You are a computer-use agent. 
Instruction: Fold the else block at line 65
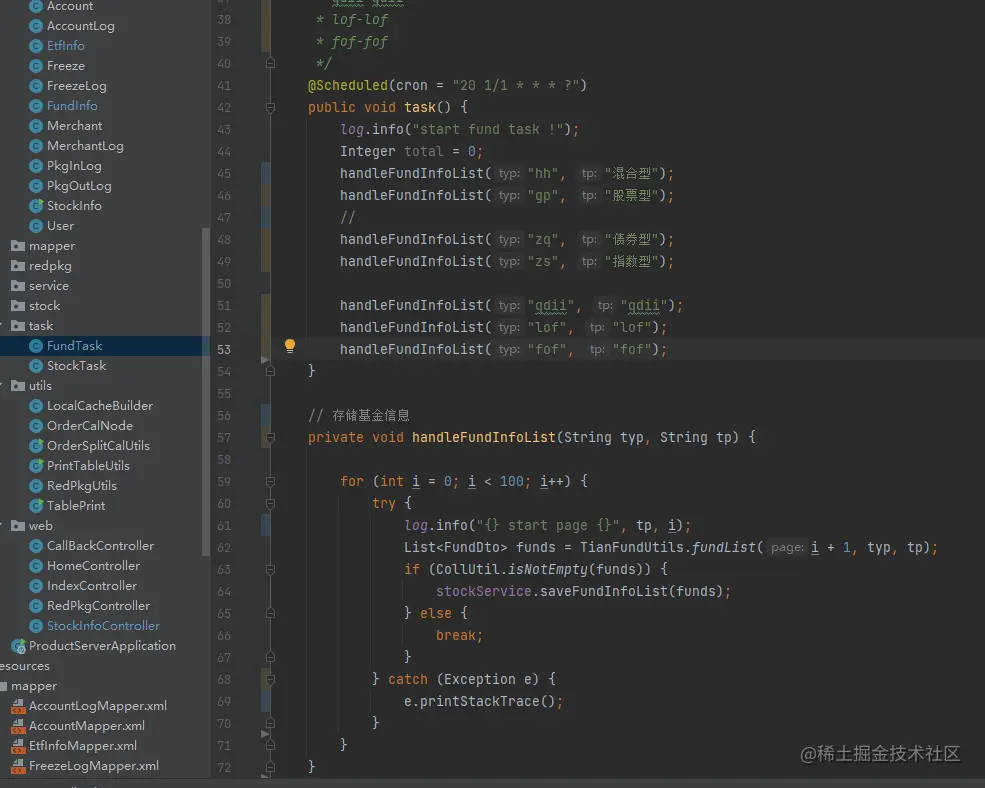270,613
